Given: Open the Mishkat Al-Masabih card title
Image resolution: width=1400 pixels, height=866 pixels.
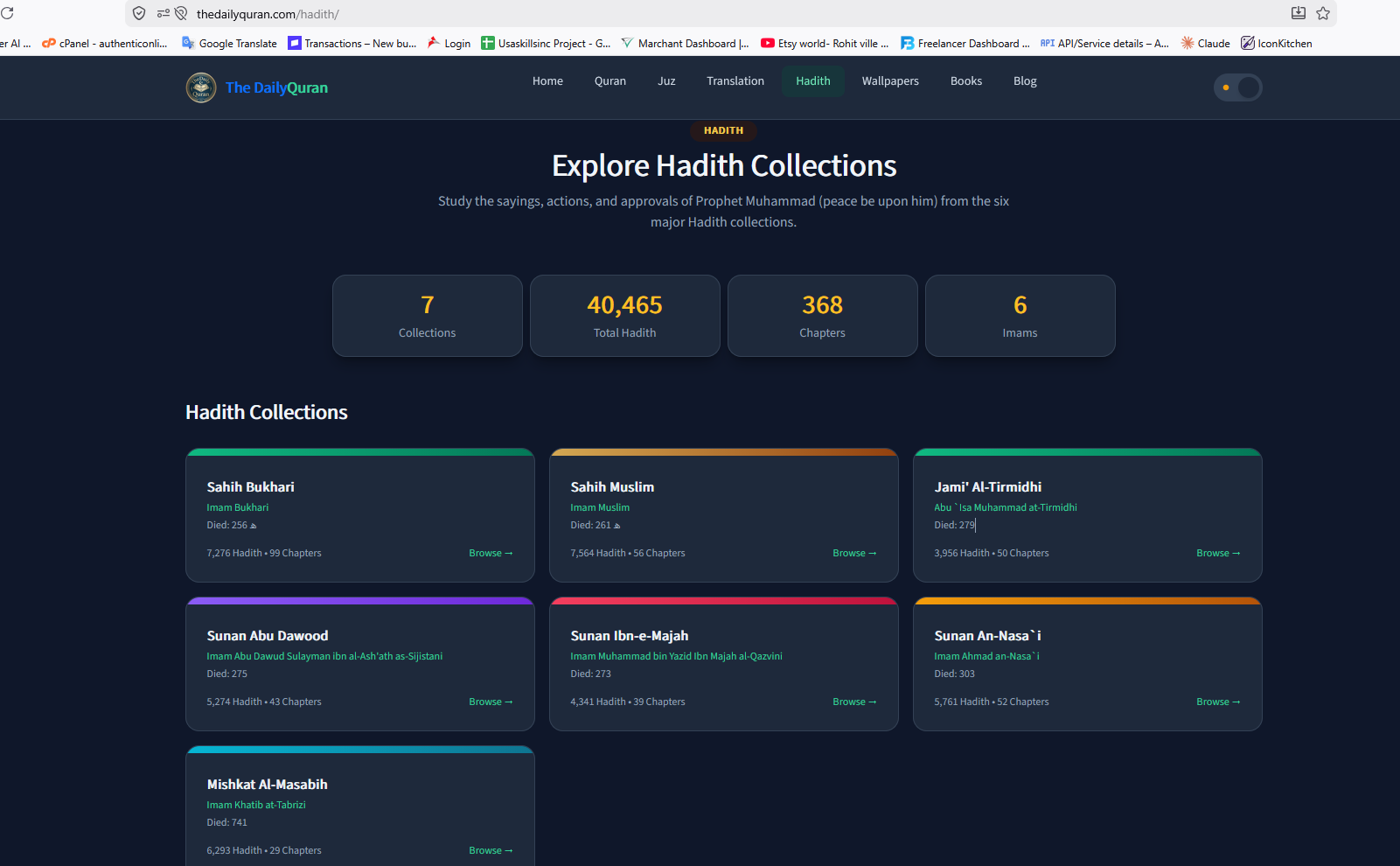Looking at the screenshot, I should tap(267, 785).
